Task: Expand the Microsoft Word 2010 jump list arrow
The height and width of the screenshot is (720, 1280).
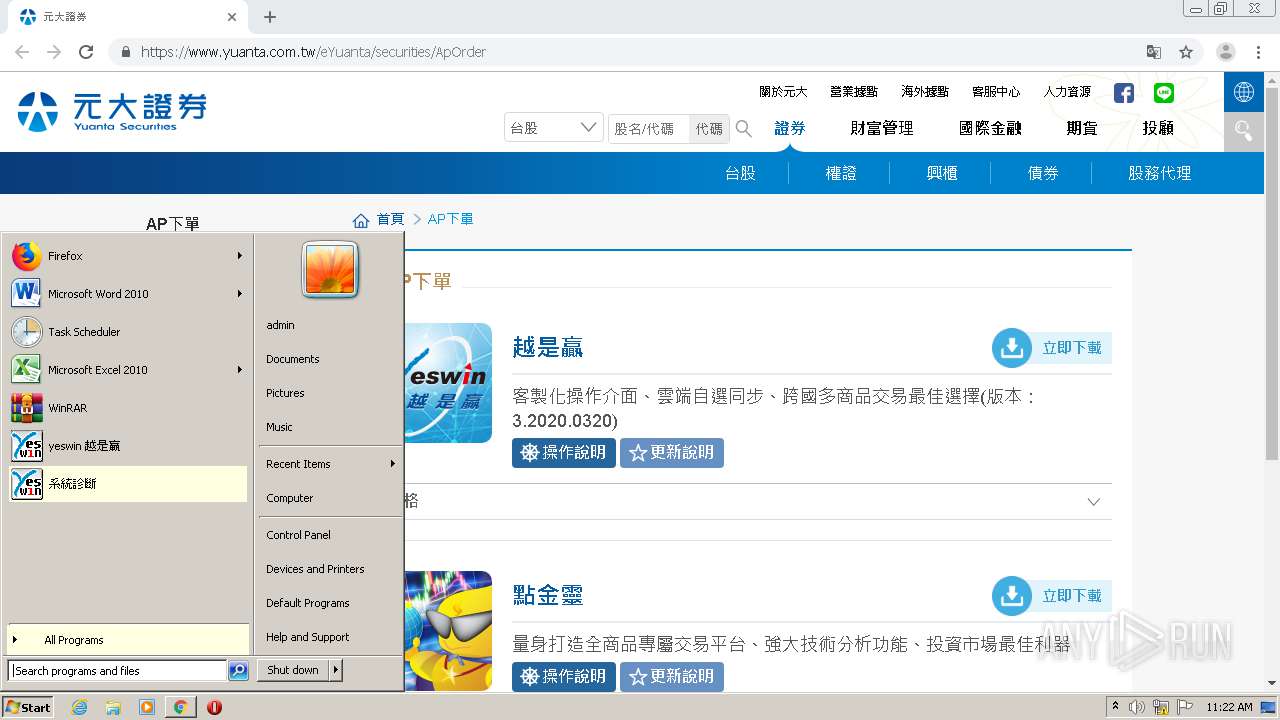Action: click(x=240, y=294)
